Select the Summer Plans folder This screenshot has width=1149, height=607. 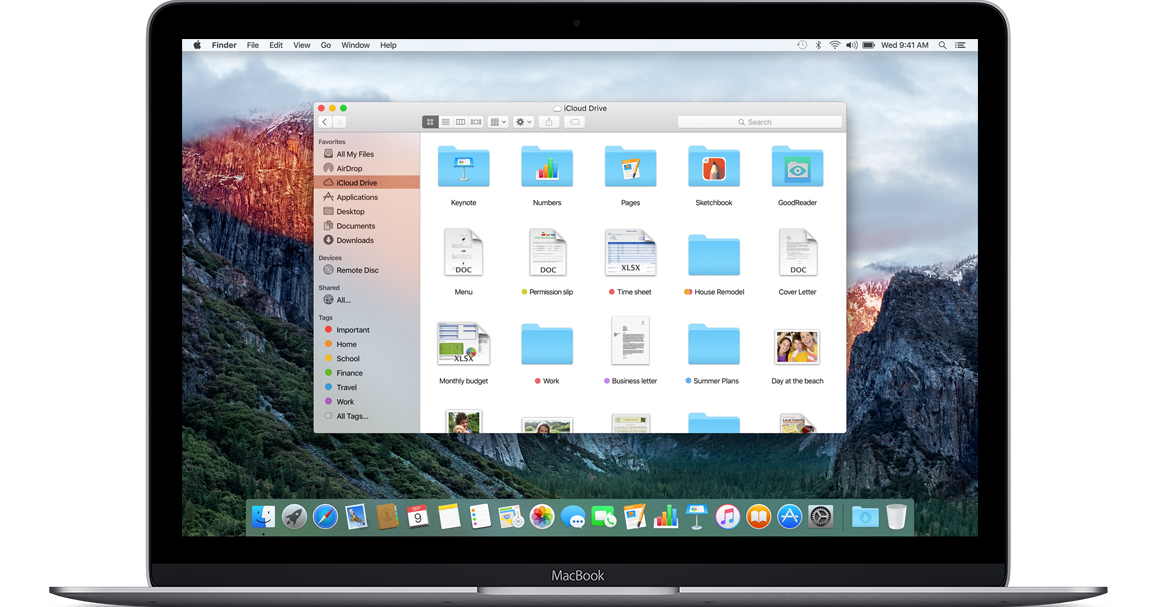pos(714,344)
